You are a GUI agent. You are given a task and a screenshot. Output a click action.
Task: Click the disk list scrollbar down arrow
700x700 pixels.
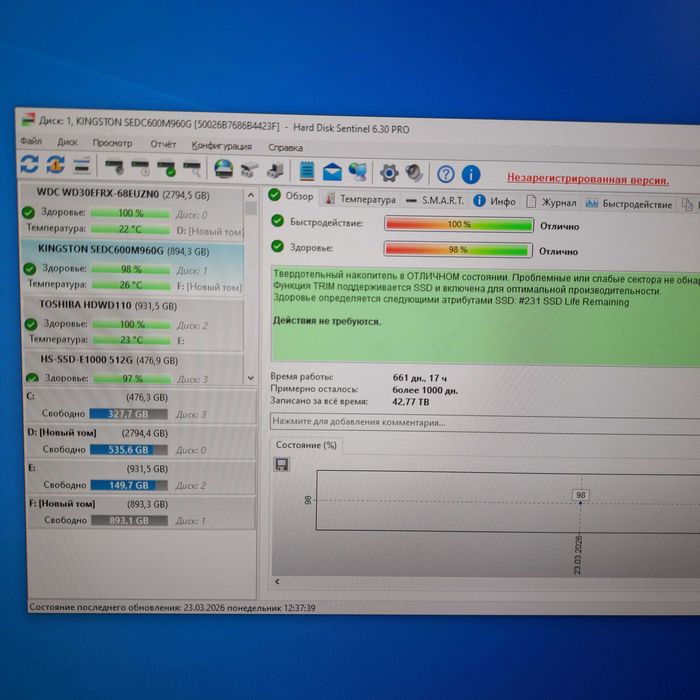(x=251, y=378)
